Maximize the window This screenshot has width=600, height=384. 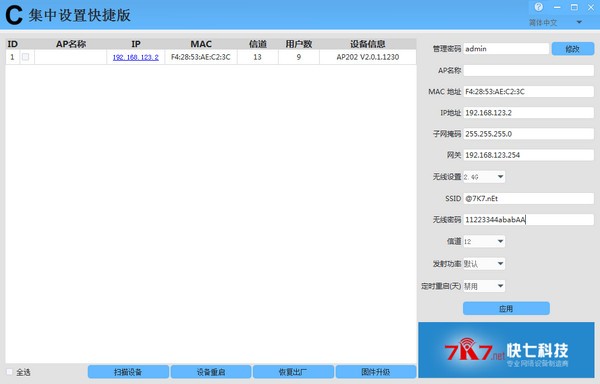coord(574,7)
